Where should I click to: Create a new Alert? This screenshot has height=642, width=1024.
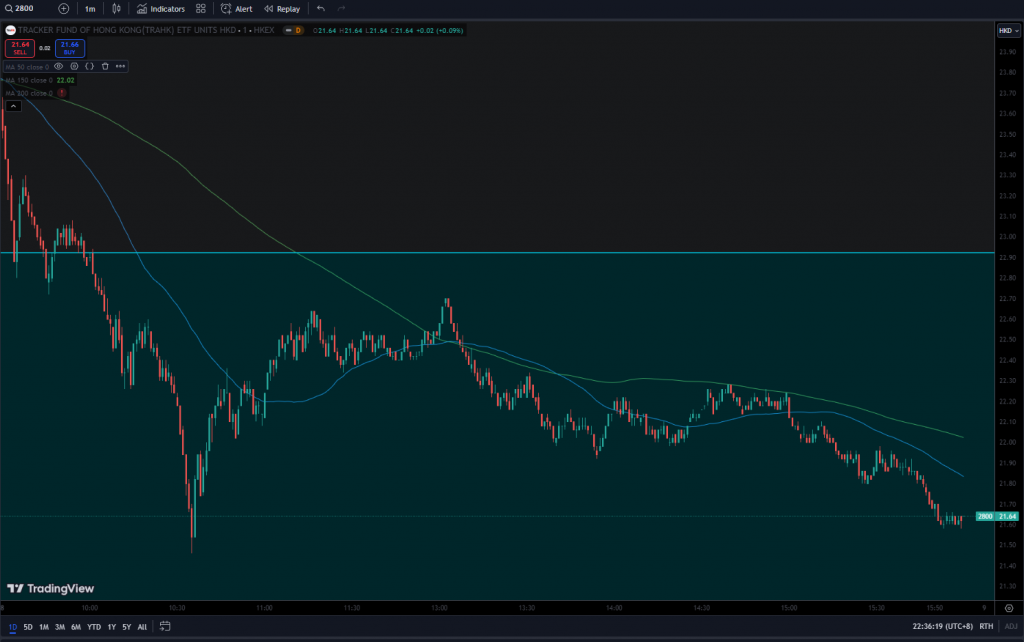click(238, 8)
